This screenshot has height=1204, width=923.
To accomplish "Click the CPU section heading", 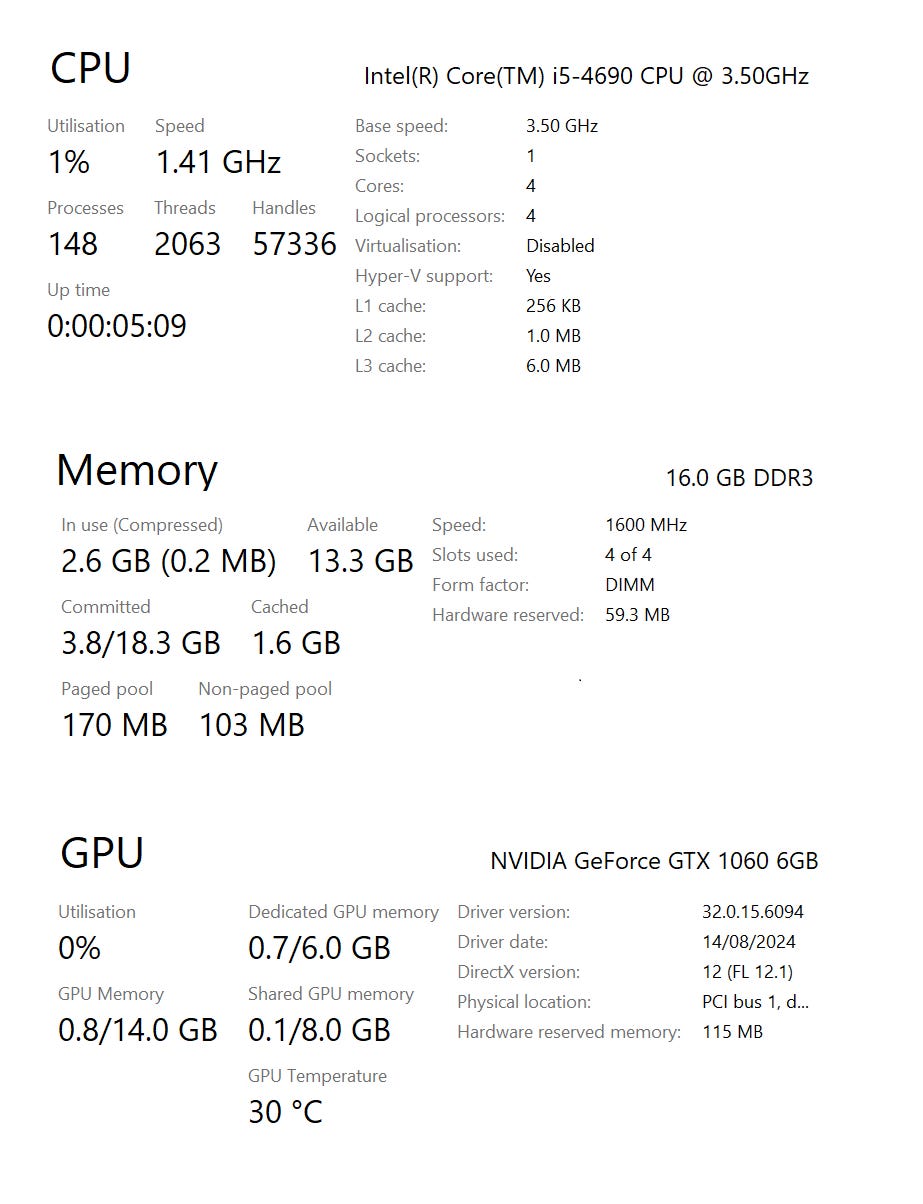I will 90,69.
